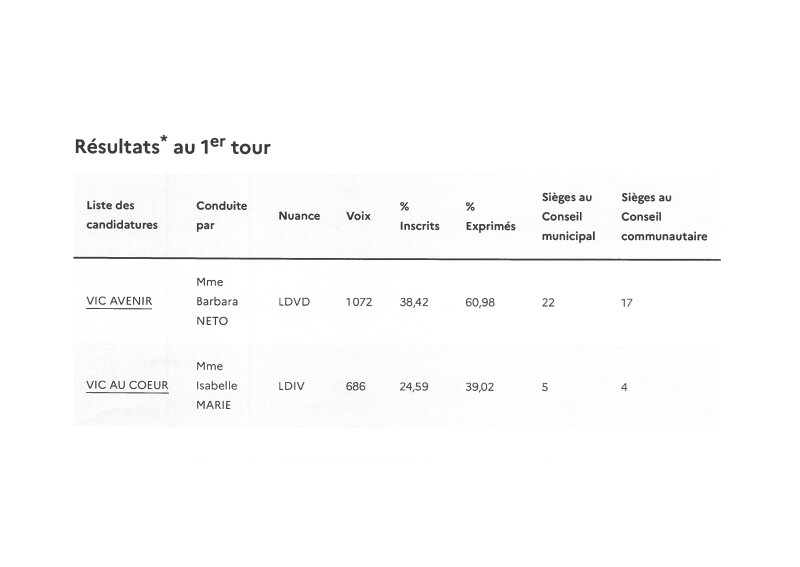Click the '% Exprimés' column header

490,216
